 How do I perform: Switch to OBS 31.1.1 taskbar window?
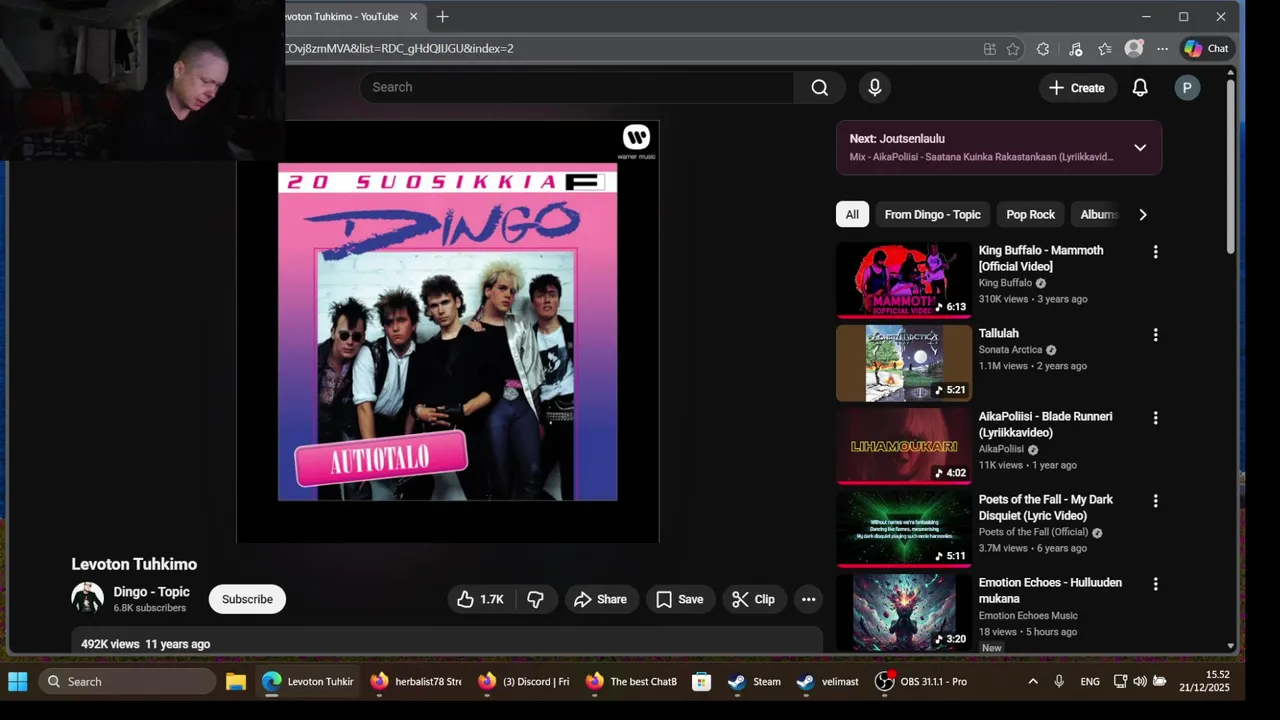pos(922,681)
